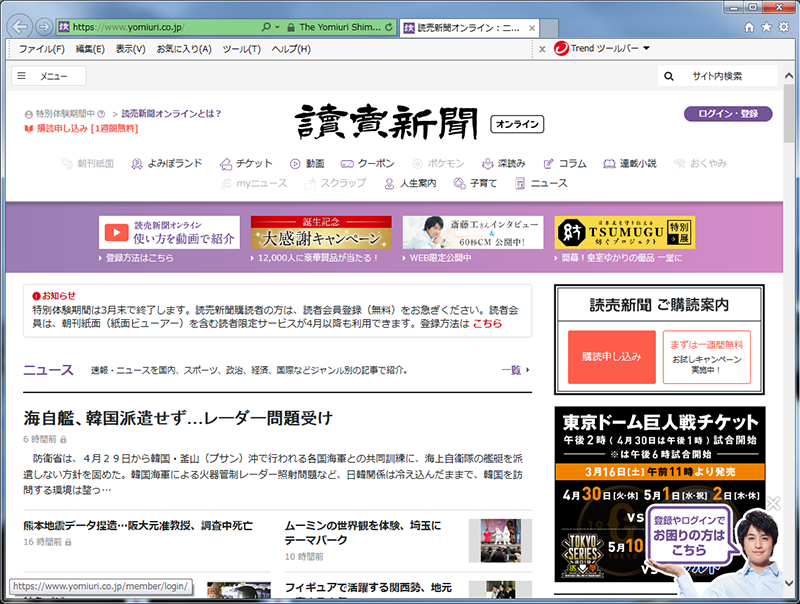Click the 讀賣新聞 masthead logo
The image size is (800, 604).
(x=386, y=122)
